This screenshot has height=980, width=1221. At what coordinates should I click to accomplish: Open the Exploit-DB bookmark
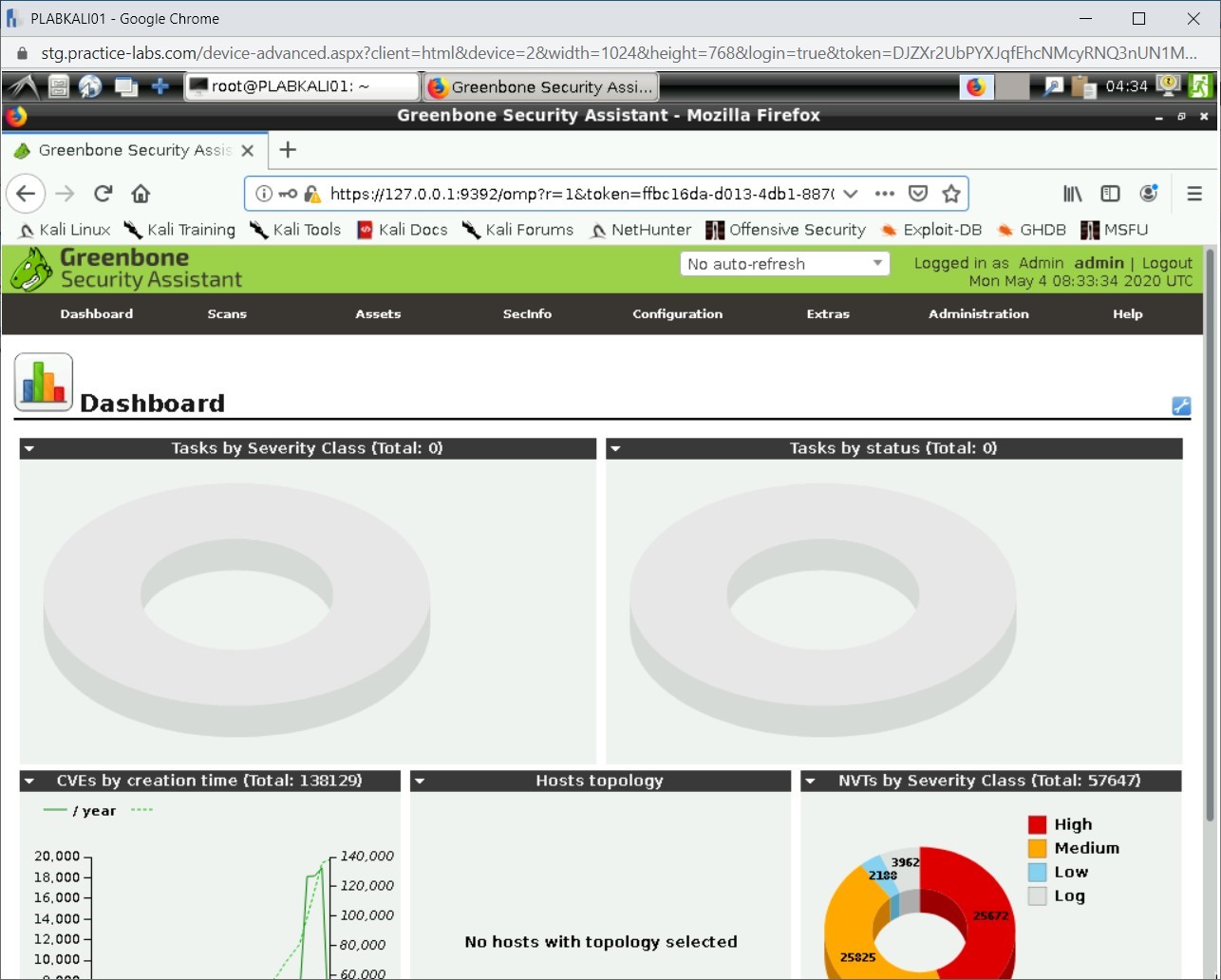[930, 230]
